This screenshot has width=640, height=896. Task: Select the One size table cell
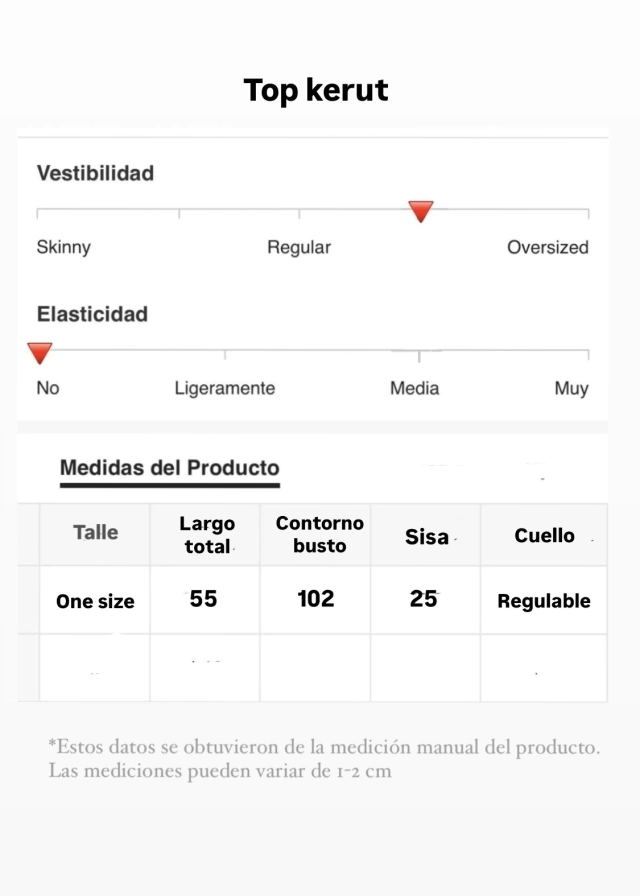click(95, 601)
